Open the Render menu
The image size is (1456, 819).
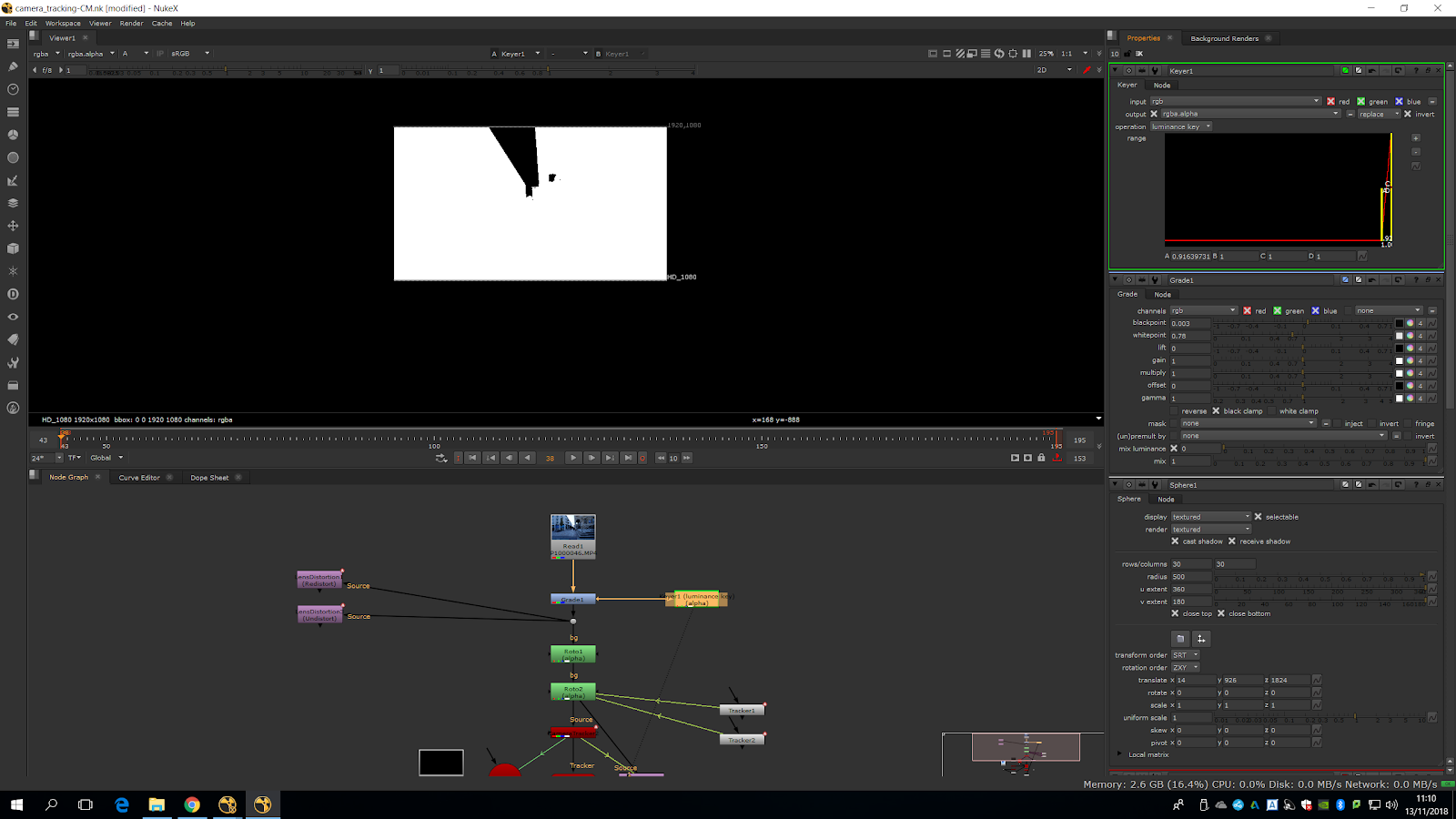tap(131, 24)
